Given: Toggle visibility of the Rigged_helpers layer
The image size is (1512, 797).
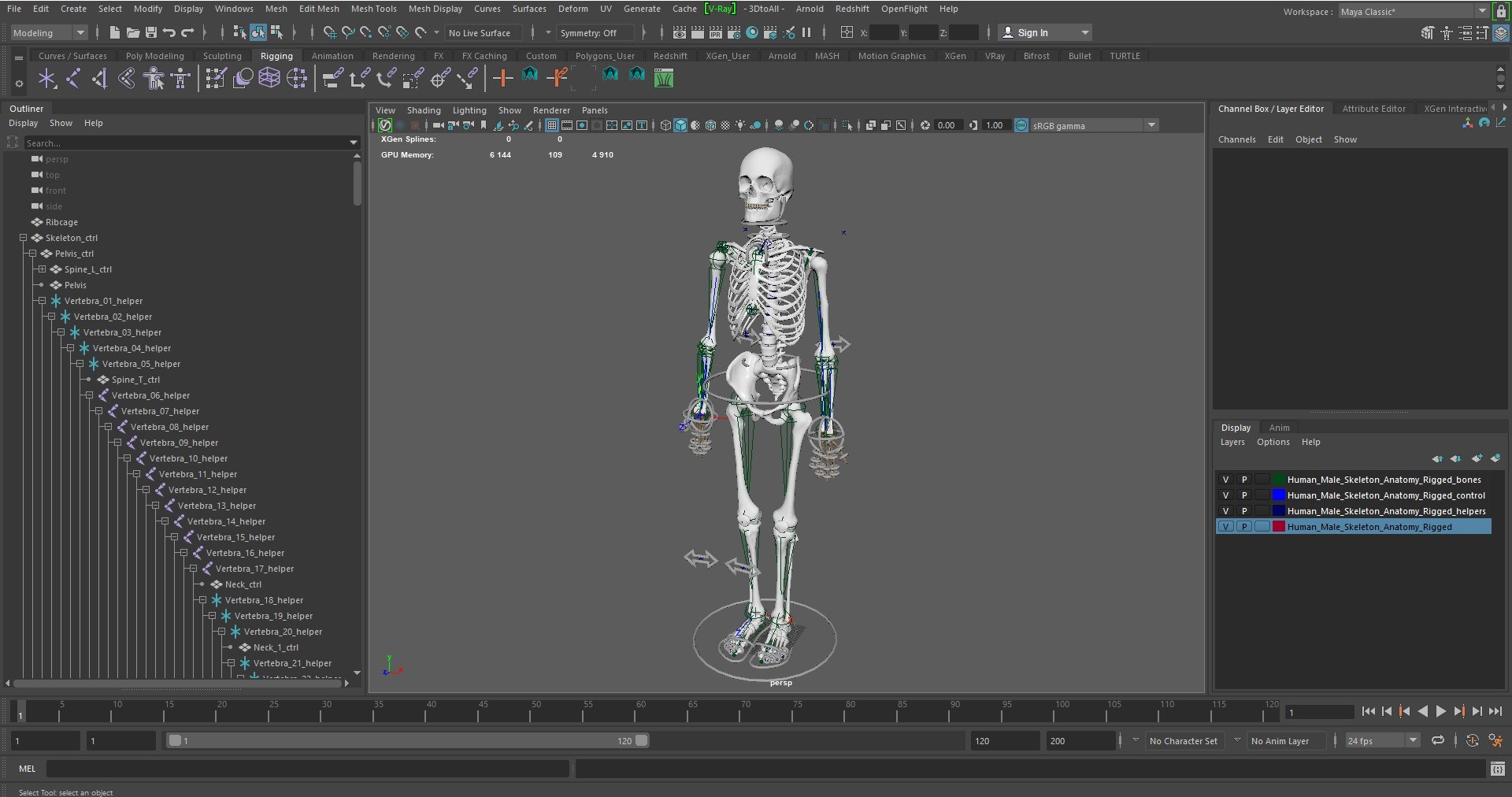Looking at the screenshot, I should pyautogui.click(x=1225, y=511).
